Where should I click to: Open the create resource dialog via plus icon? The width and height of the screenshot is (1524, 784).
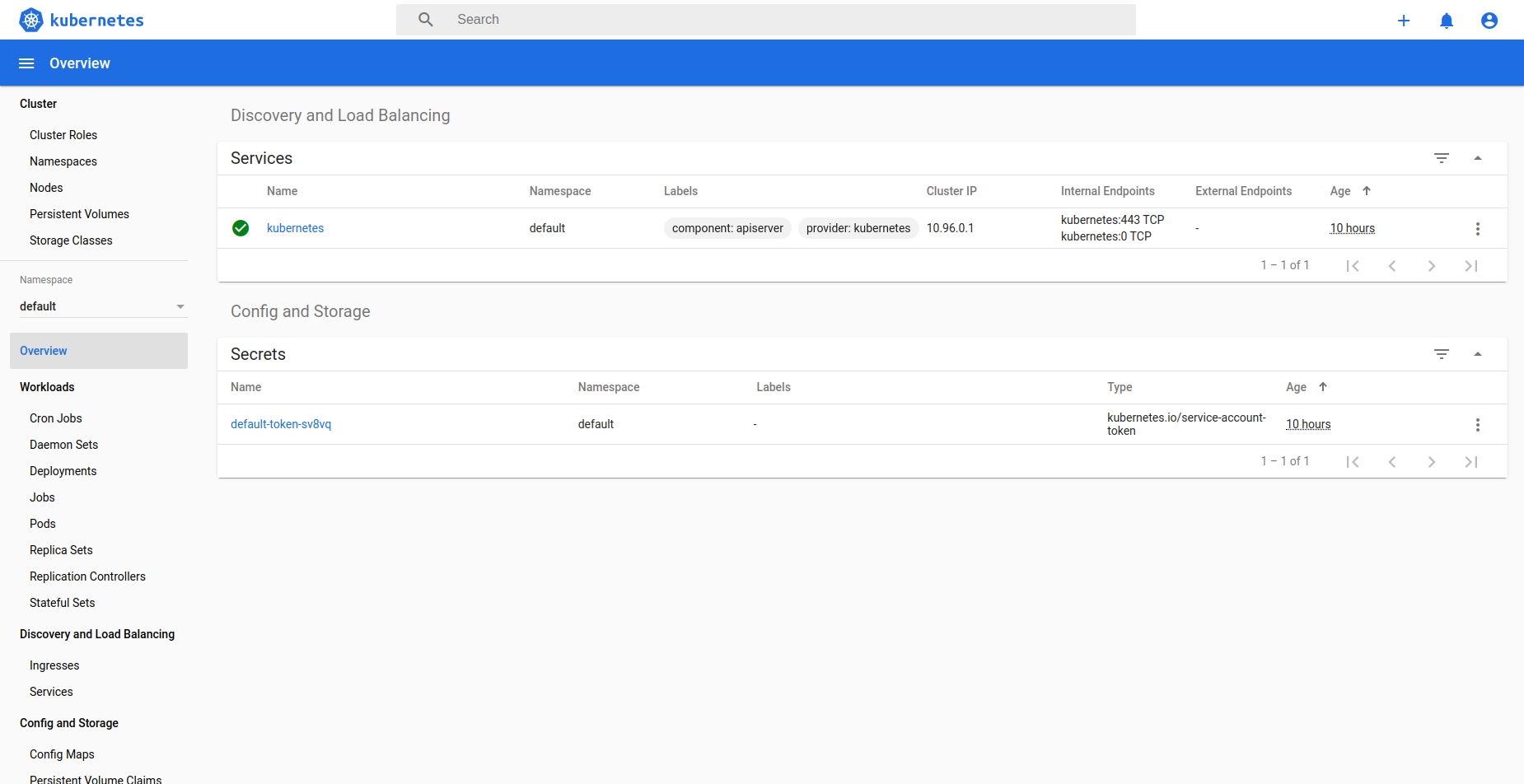coord(1404,20)
